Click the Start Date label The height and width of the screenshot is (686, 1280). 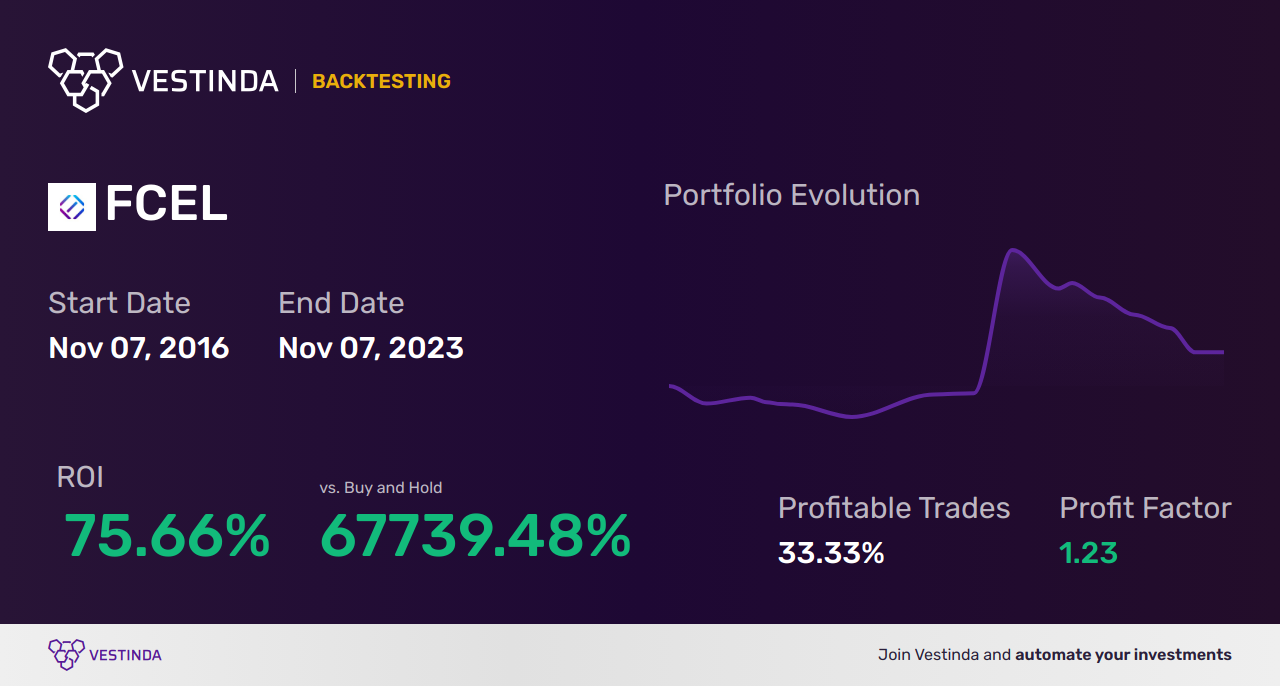119,303
